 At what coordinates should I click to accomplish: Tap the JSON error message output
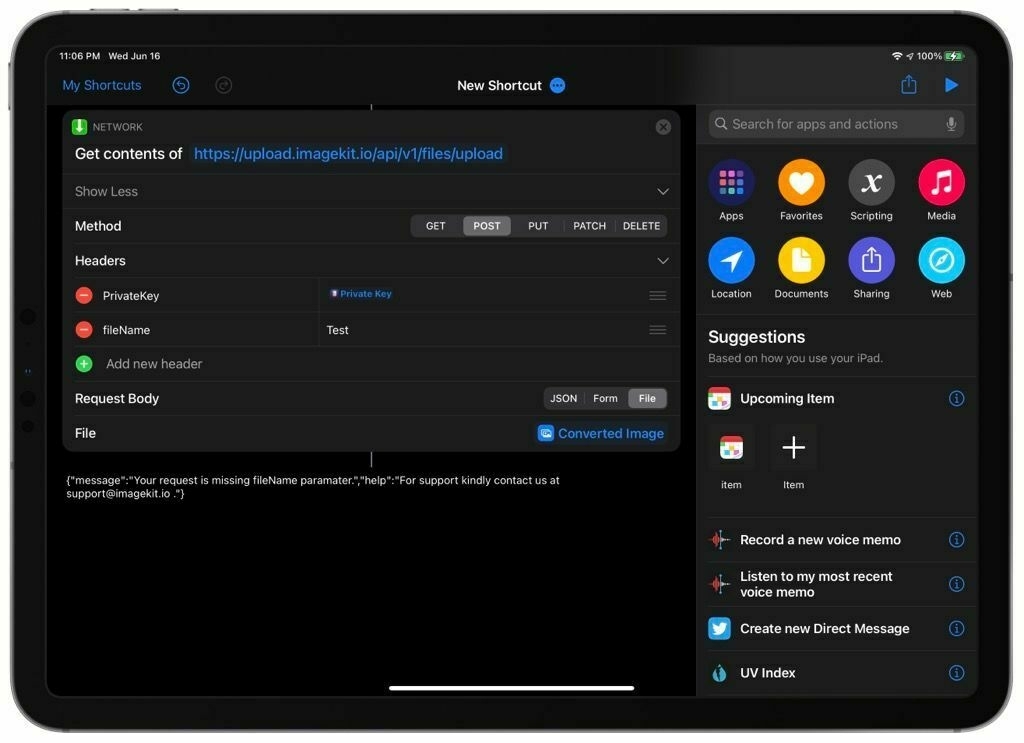click(313, 487)
